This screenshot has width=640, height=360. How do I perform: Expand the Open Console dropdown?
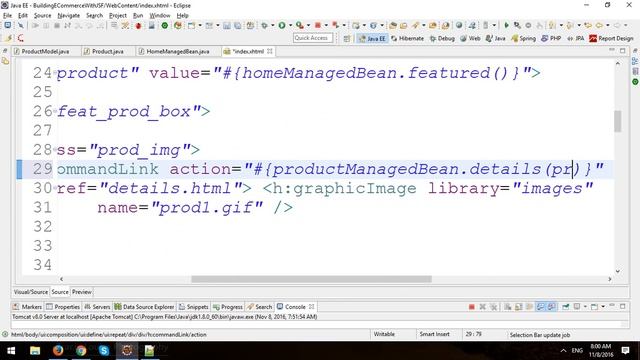603,307
